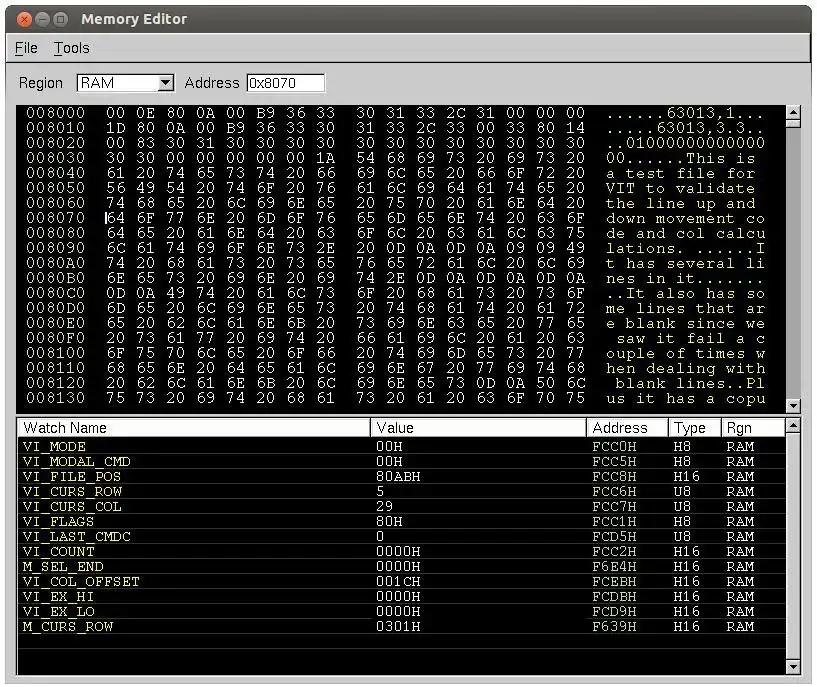Screen dimensions: 817x687
Task: Click the Address column header in watch table
Action: pyautogui.click(x=627, y=428)
